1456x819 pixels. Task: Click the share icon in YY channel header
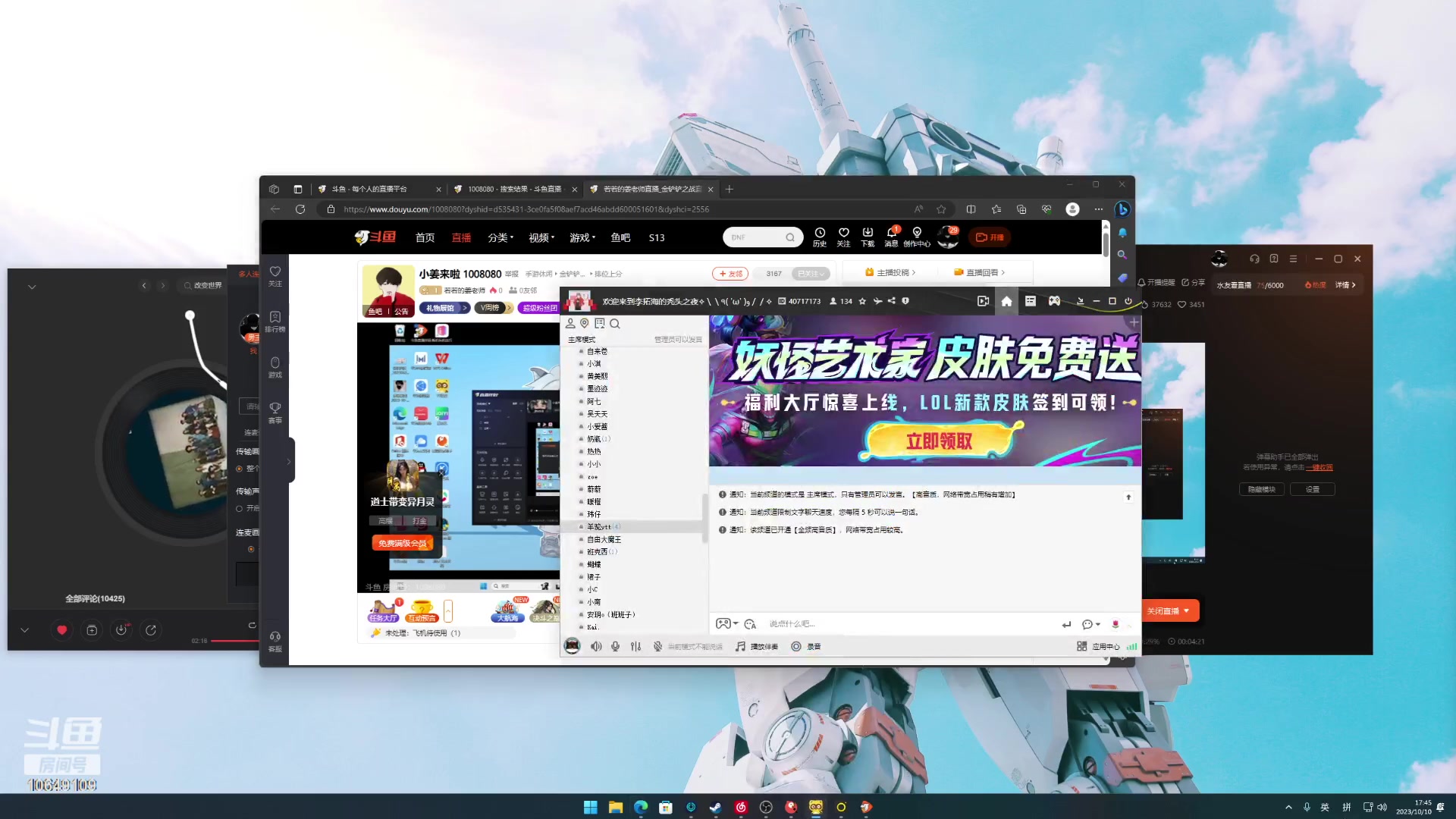892,301
